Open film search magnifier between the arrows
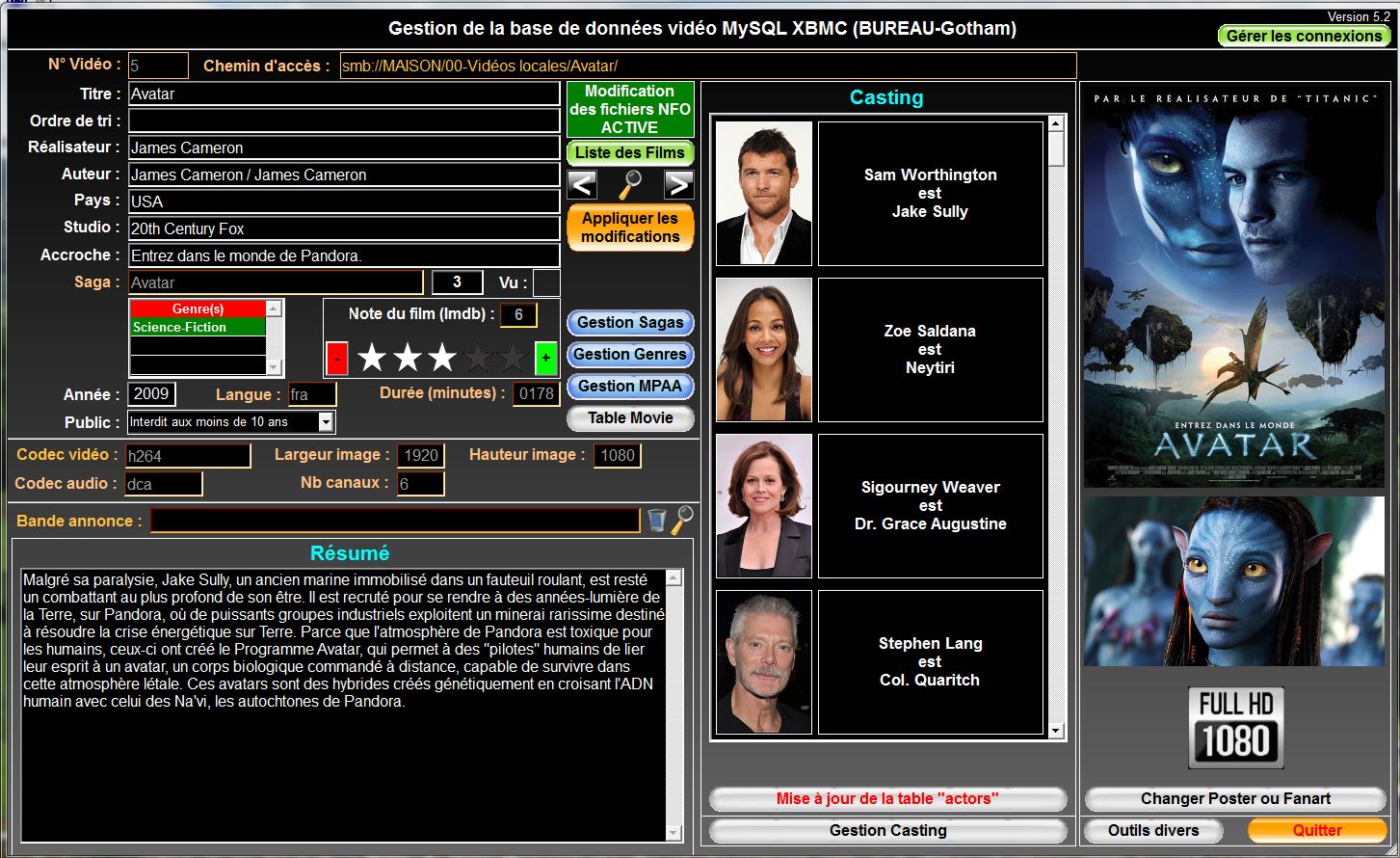Viewport: 1400px width, 858px height. [630, 184]
